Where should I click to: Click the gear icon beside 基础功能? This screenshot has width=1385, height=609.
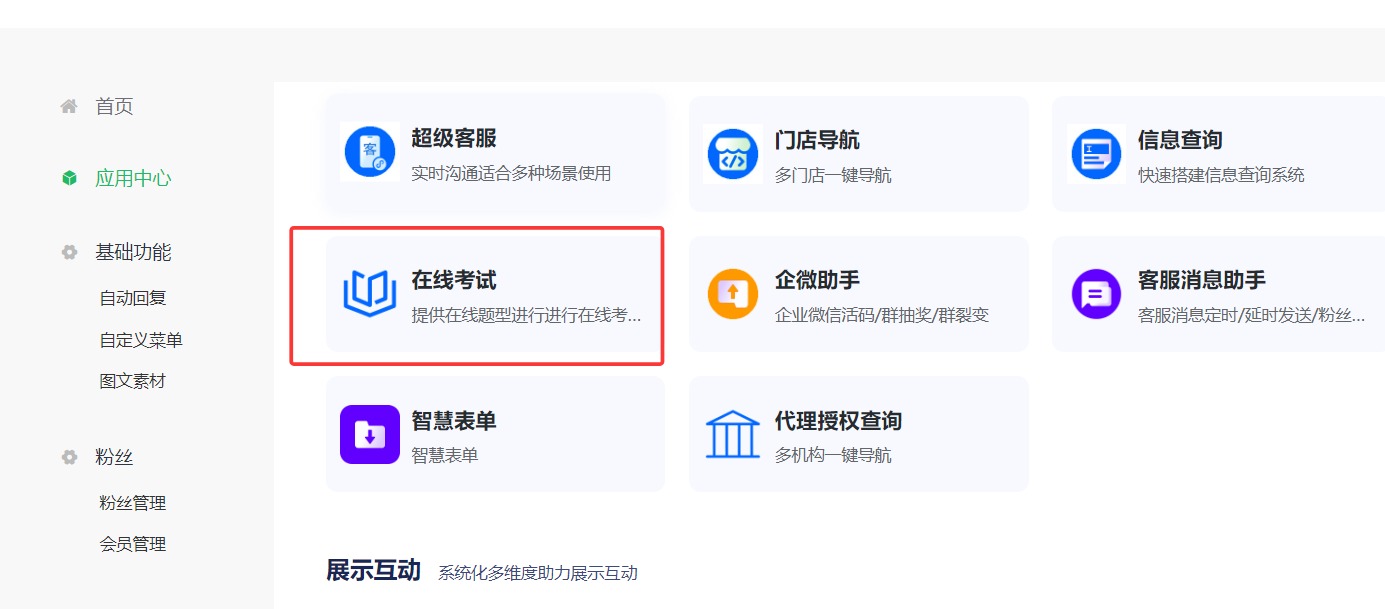point(68,252)
